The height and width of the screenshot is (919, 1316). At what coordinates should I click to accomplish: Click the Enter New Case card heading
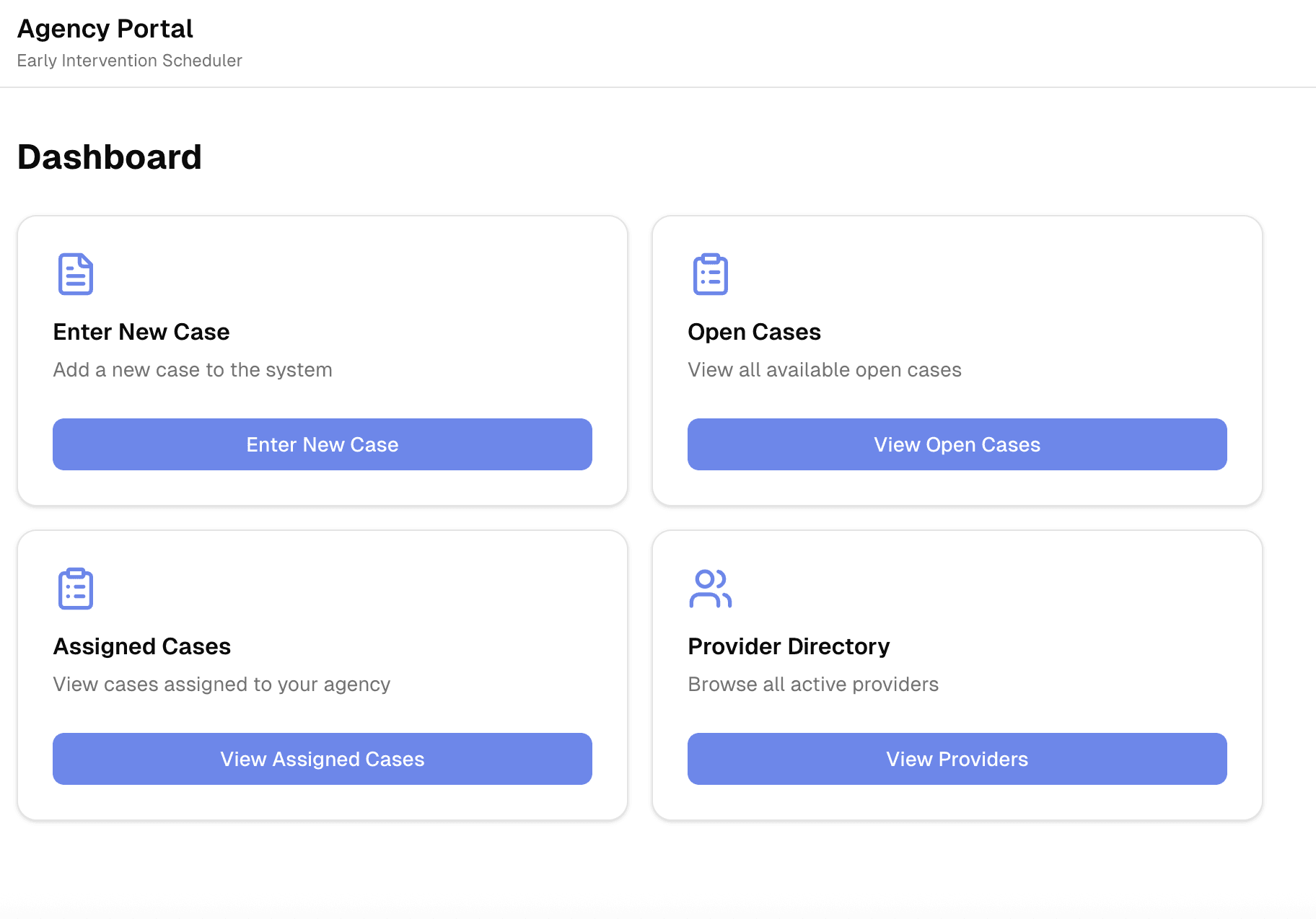pyautogui.click(x=141, y=332)
